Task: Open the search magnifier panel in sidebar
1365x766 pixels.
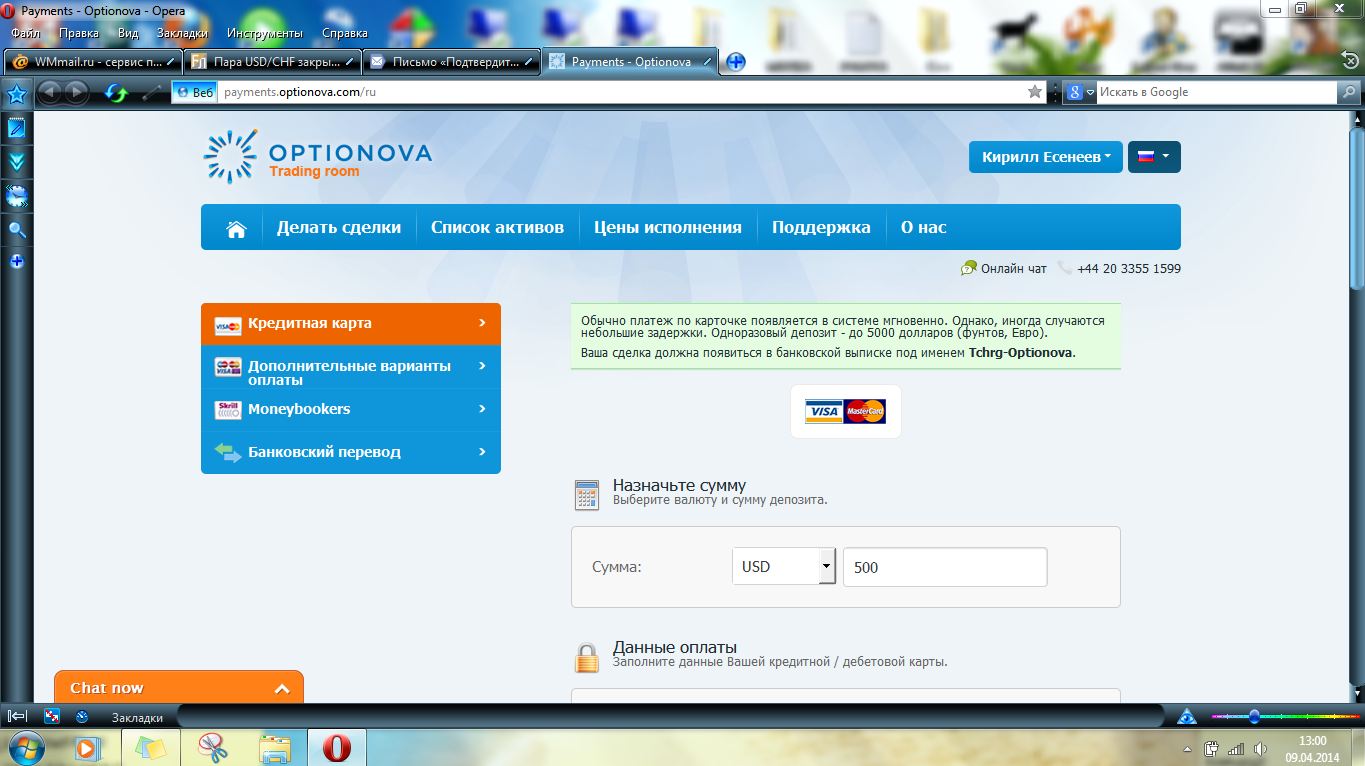Action: pos(16,230)
